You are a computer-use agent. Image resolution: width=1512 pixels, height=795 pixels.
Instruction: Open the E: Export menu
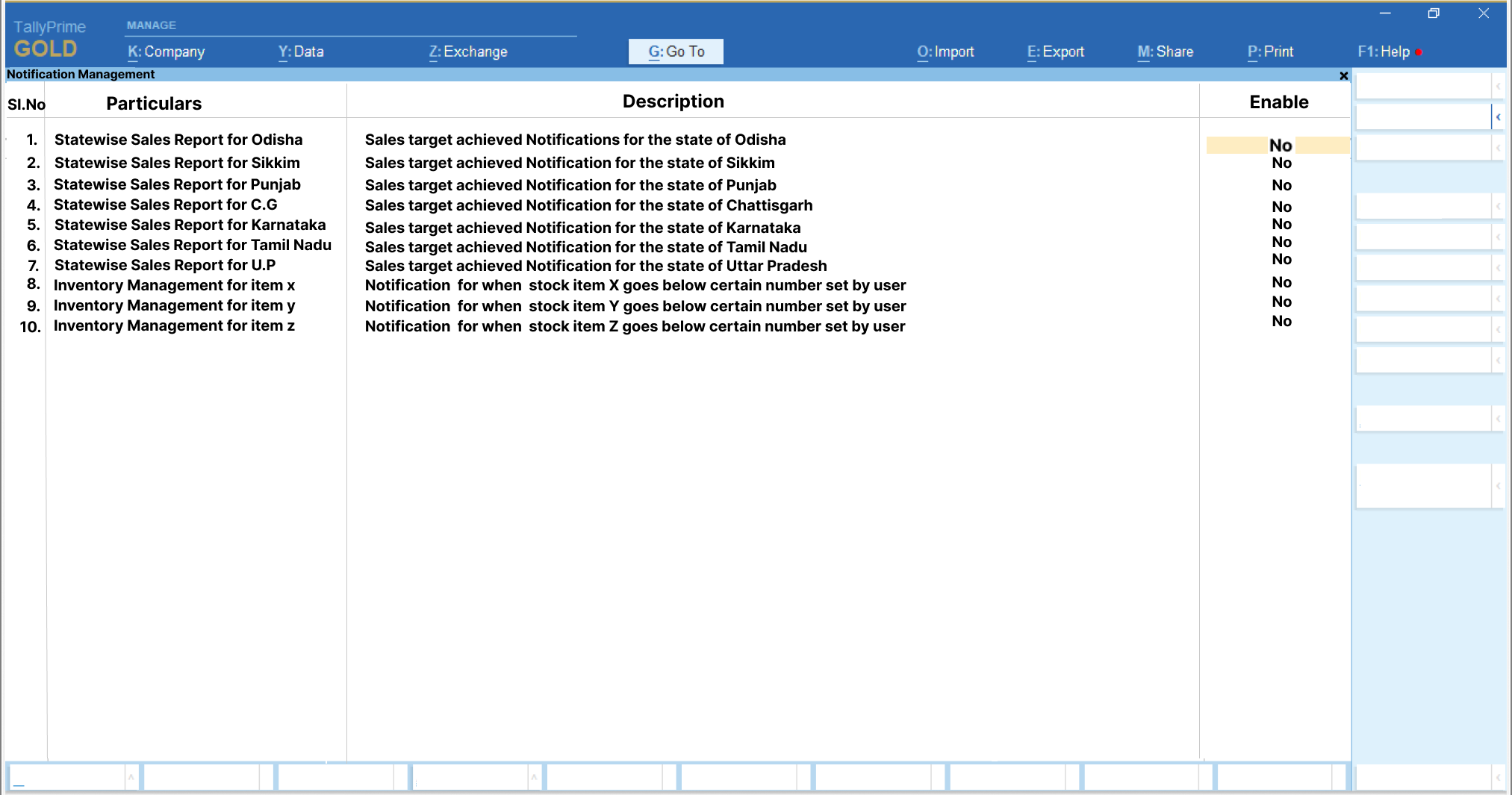(1055, 52)
